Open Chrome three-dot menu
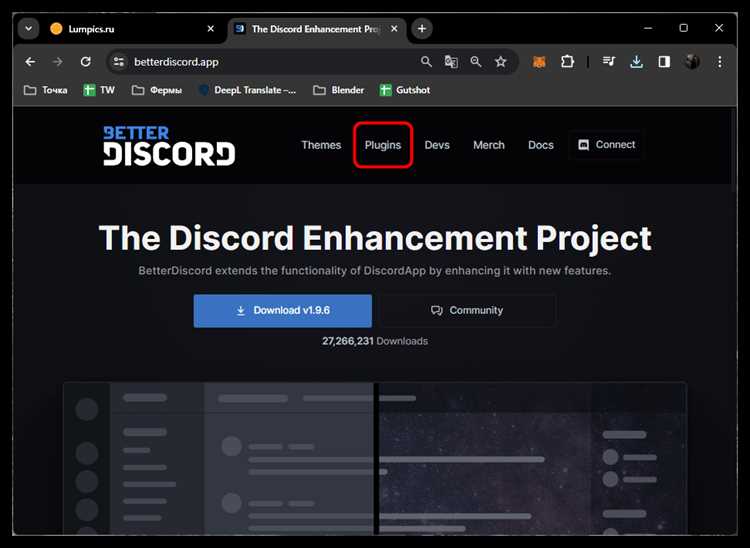 [x=720, y=62]
